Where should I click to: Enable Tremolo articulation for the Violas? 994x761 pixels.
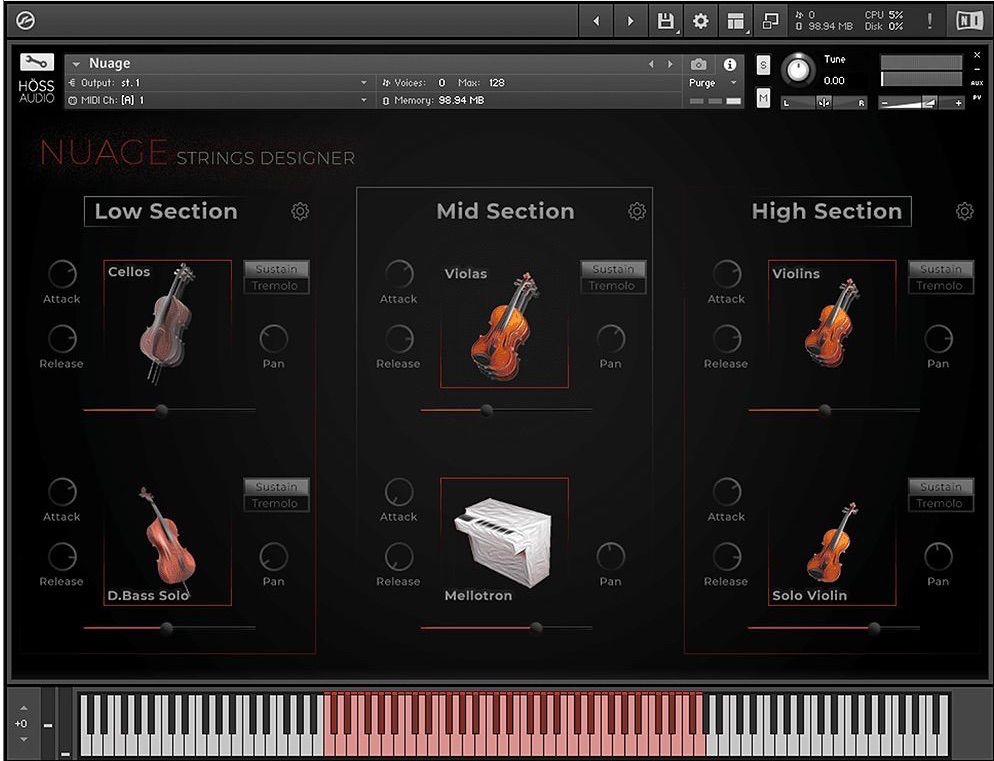click(x=613, y=285)
